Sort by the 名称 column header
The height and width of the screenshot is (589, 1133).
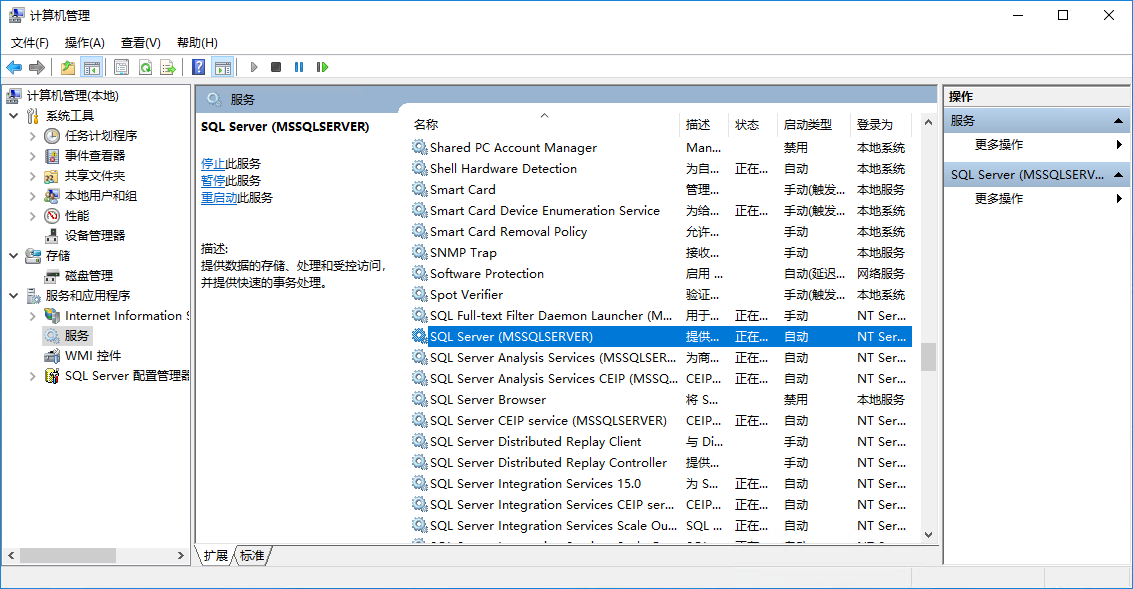[544, 124]
